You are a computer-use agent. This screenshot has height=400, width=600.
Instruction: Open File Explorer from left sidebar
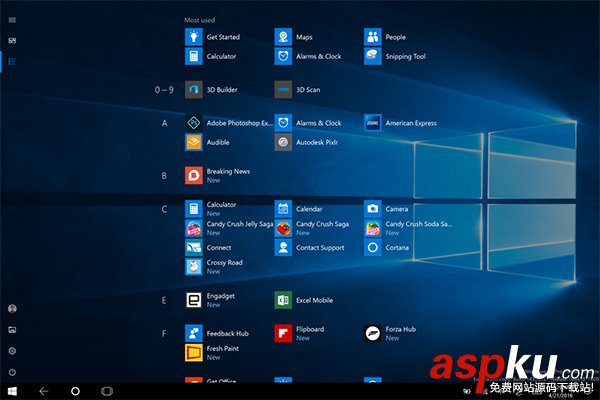click(12, 330)
